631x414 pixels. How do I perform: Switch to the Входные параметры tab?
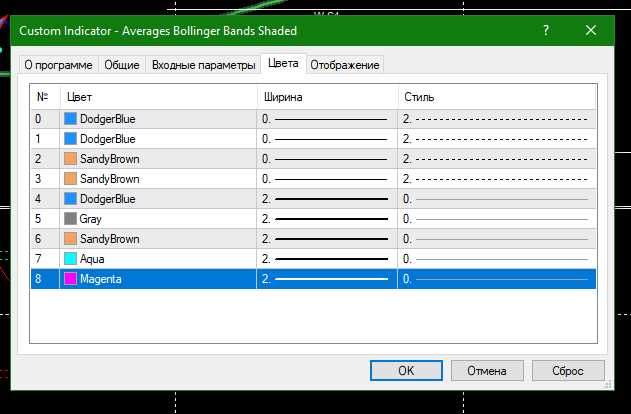tap(204, 65)
